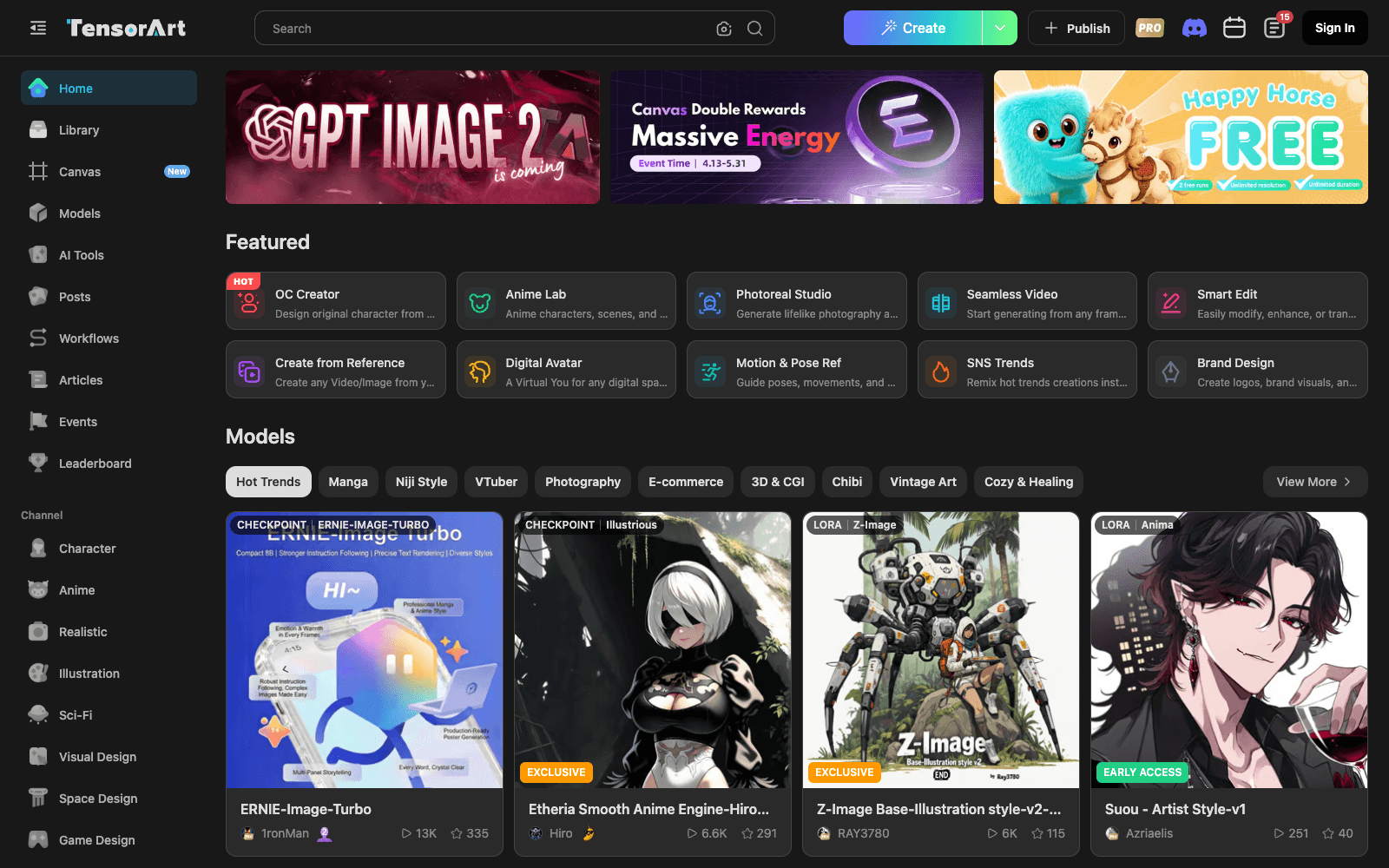Image resolution: width=1389 pixels, height=868 pixels.
Task: Switch to the Vintage Art tab
Action: pyautogui.click(x=924, y=482)
